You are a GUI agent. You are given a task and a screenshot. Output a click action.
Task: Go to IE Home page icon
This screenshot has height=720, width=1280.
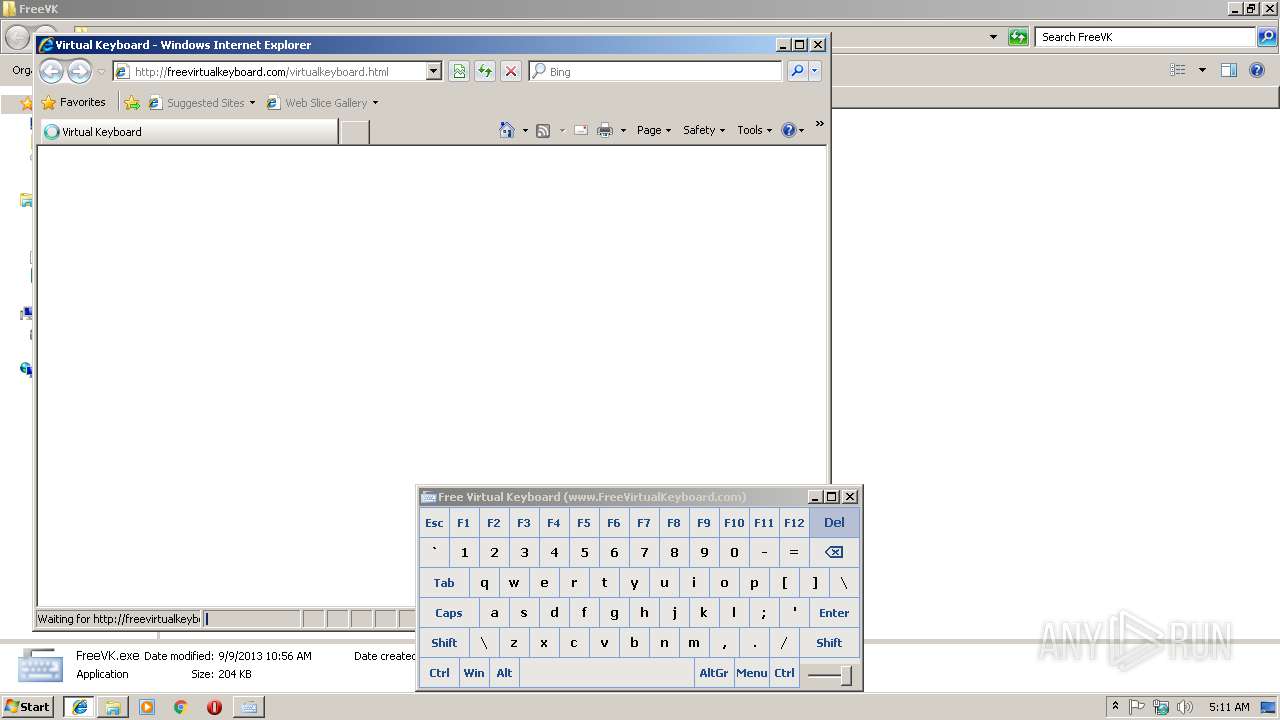point(507,130)
